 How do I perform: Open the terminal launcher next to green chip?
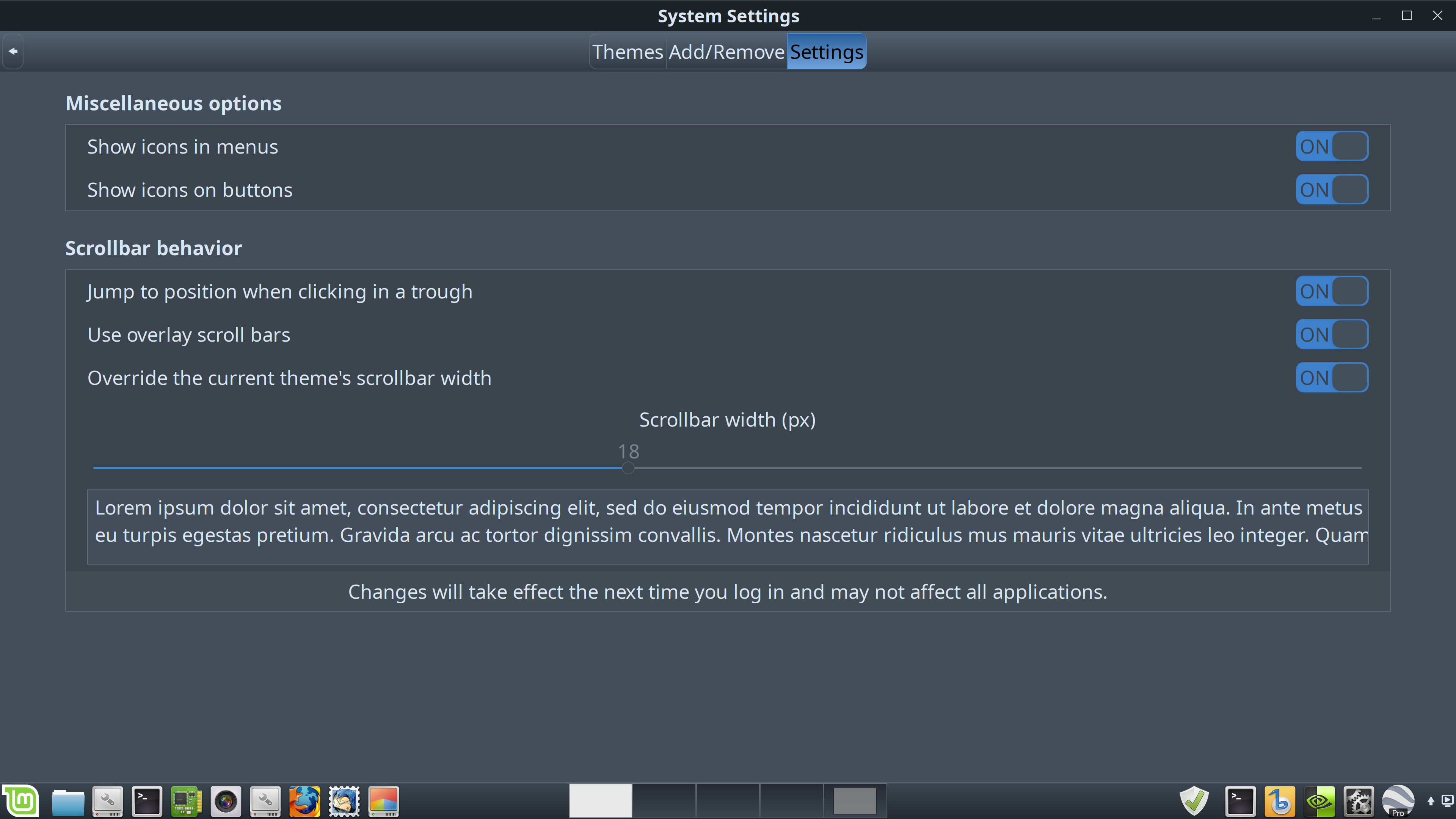click(147, 802)
